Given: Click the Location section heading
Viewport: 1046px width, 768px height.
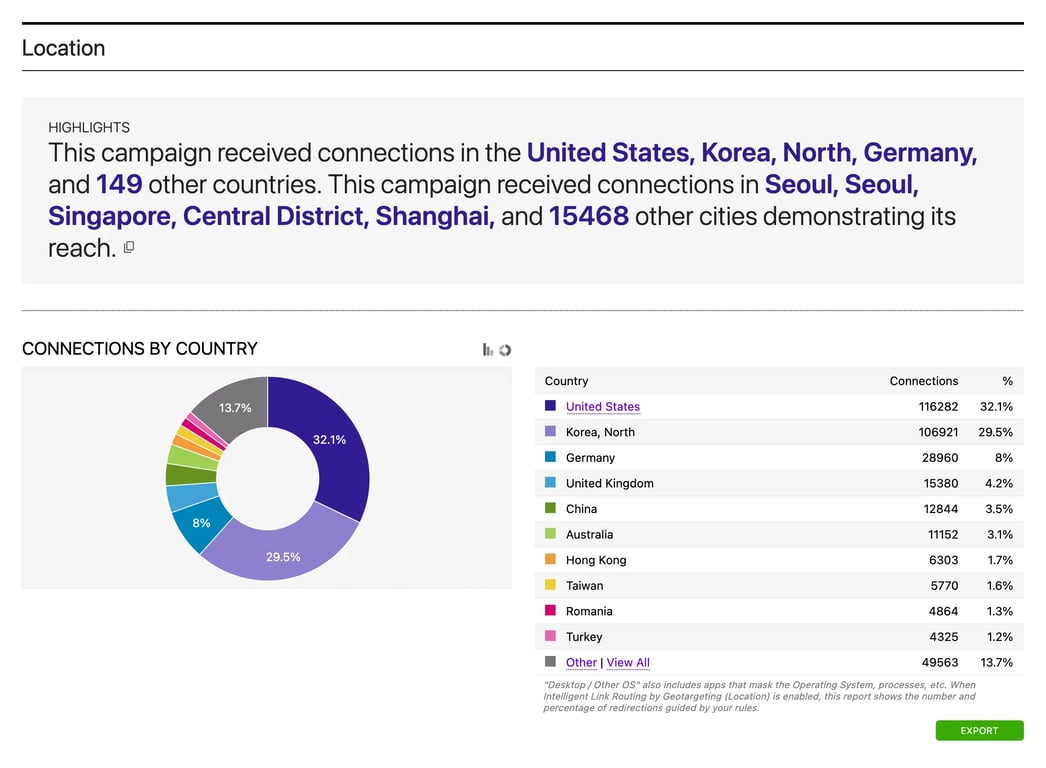Looking at the screenshot, I should tap(63, 48).
